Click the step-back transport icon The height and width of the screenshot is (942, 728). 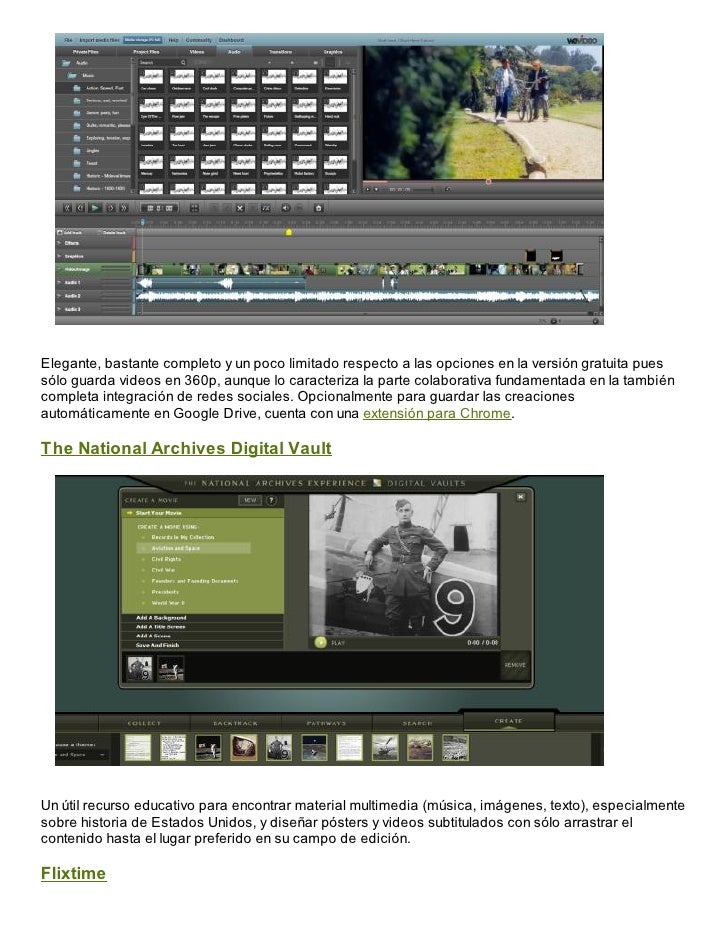click(x=80, y=208)
